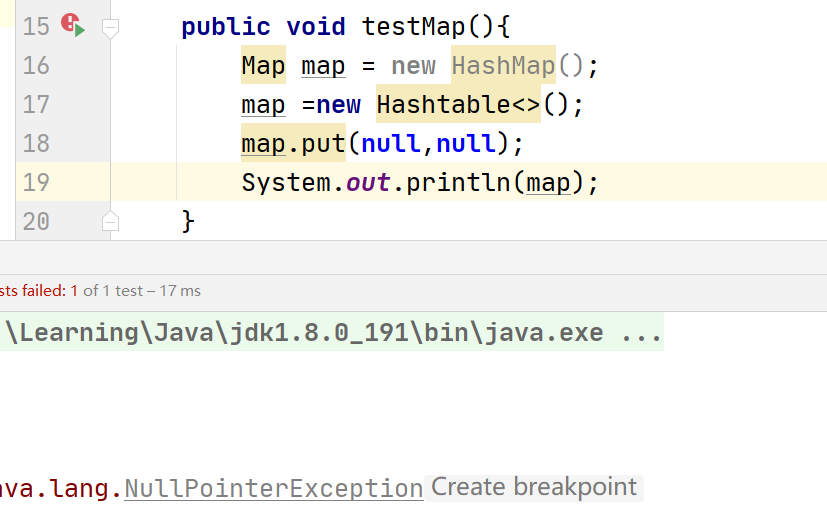Collapse the testMap method fold marker at line 15
This screenshot has height=508, width=827.
click(x=110, y=28)
